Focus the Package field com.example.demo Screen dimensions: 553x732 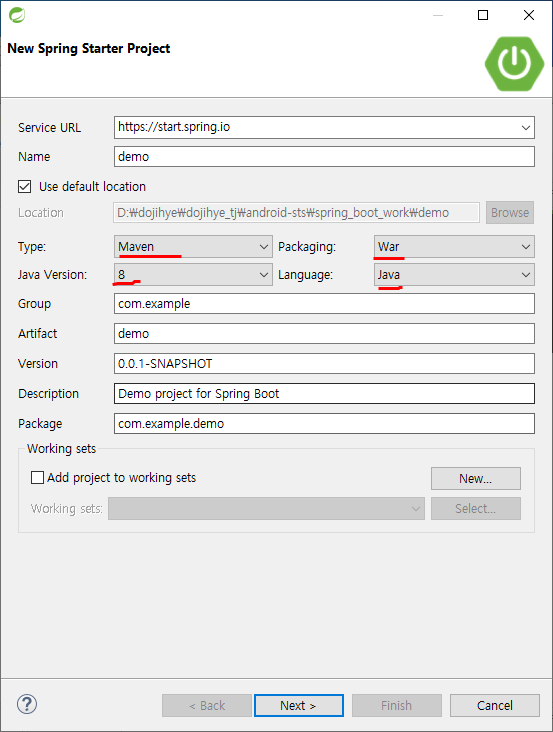click(x=324, y=423)
